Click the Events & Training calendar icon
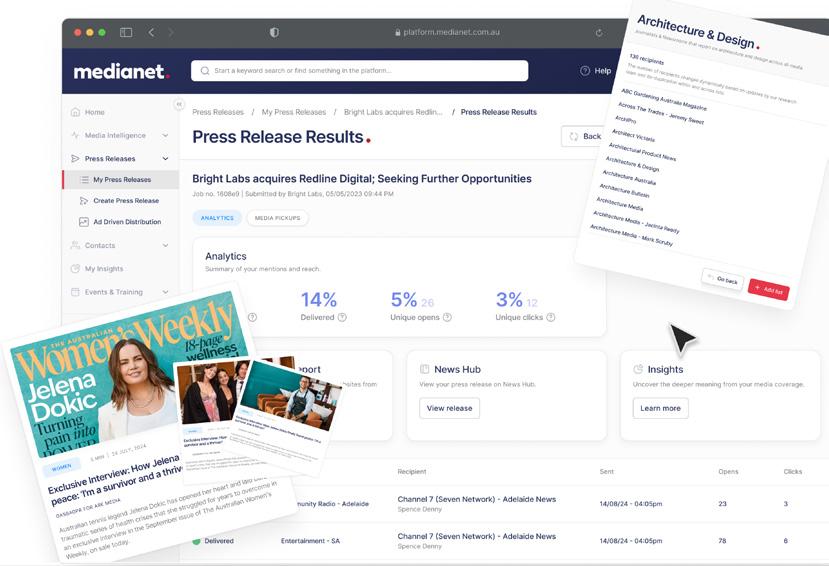Image resolution: width=829 pixels, height=566 pixels. click(75, 292)
